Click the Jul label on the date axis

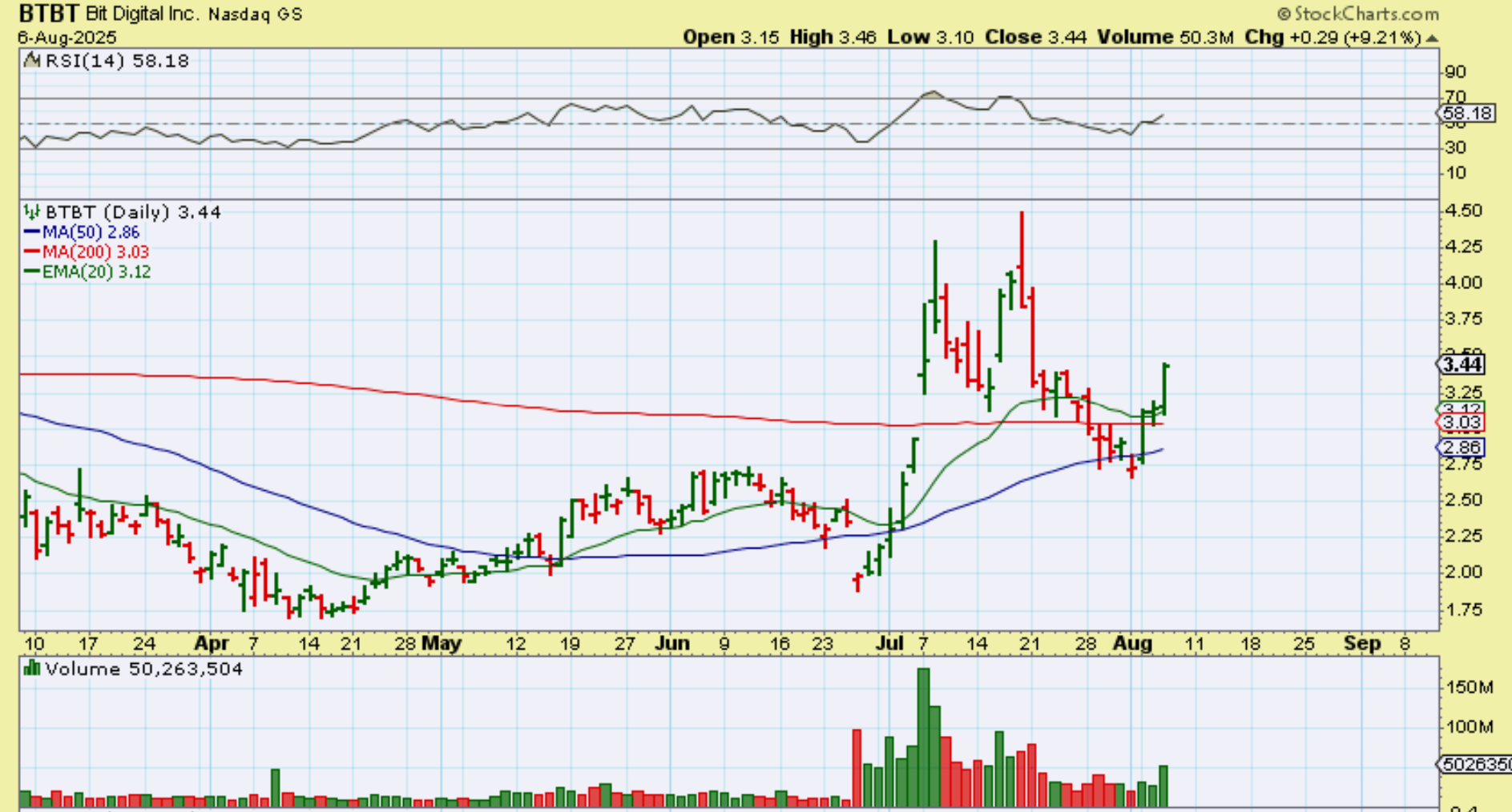pos(889,644)
